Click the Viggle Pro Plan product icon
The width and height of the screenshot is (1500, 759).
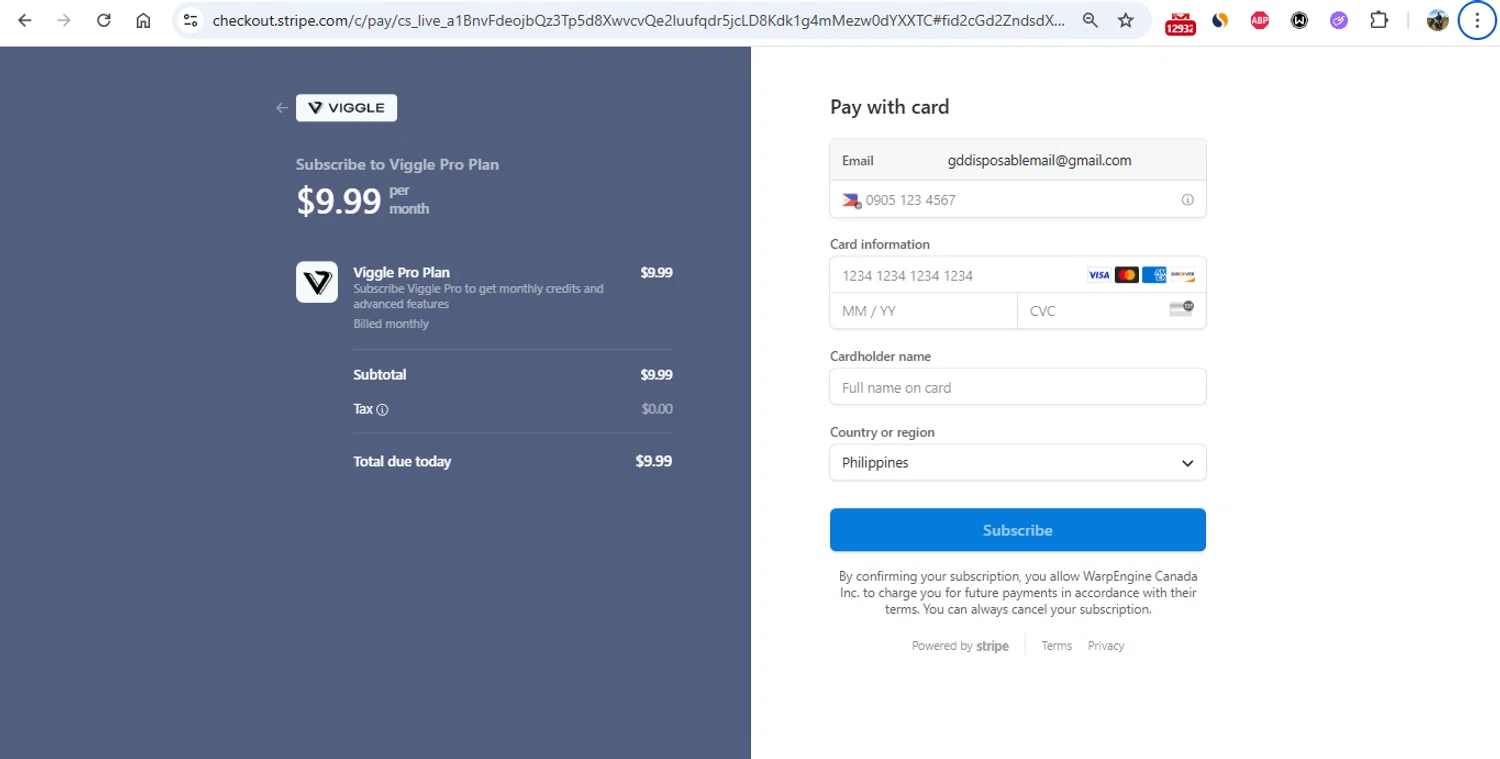click(317, 282)
